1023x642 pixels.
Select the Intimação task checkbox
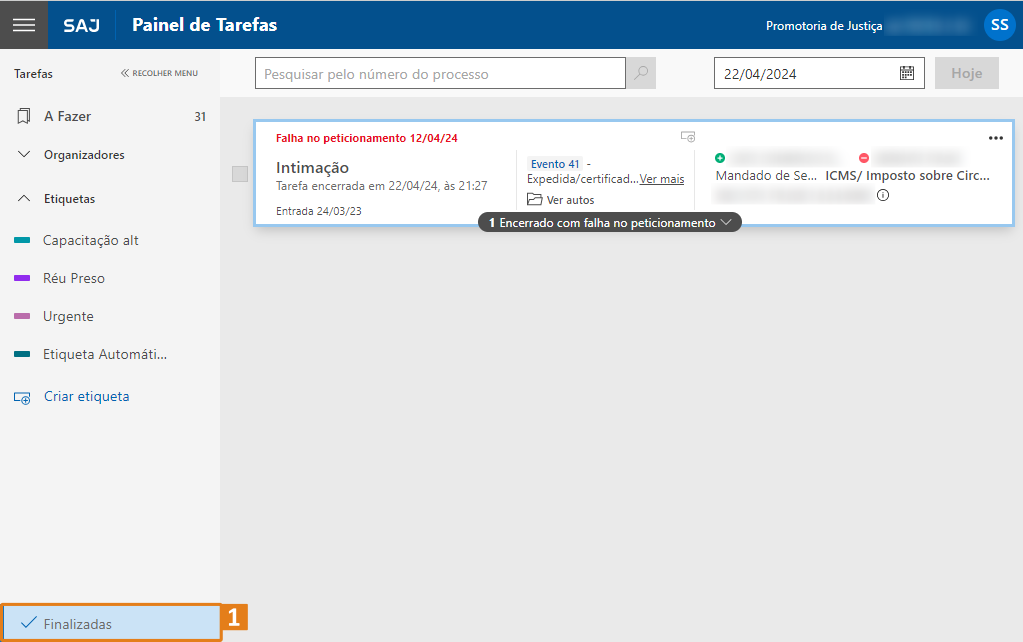coord(240,174)
